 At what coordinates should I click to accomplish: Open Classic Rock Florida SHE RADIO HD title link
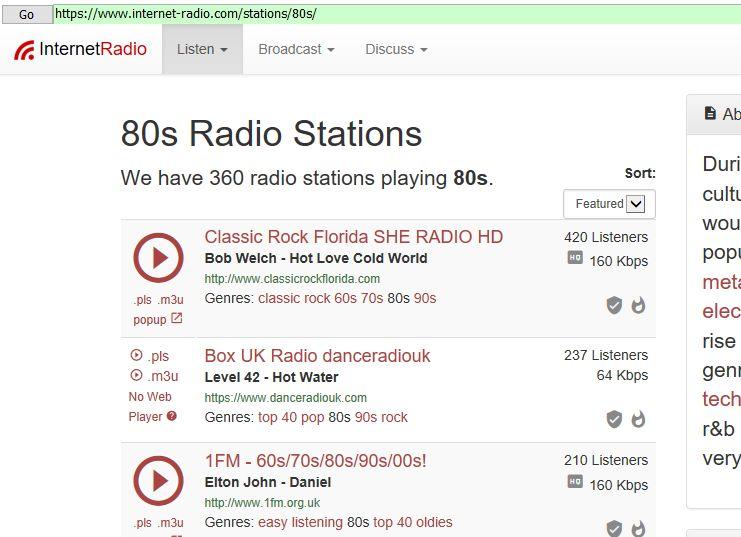click(353, 237)
